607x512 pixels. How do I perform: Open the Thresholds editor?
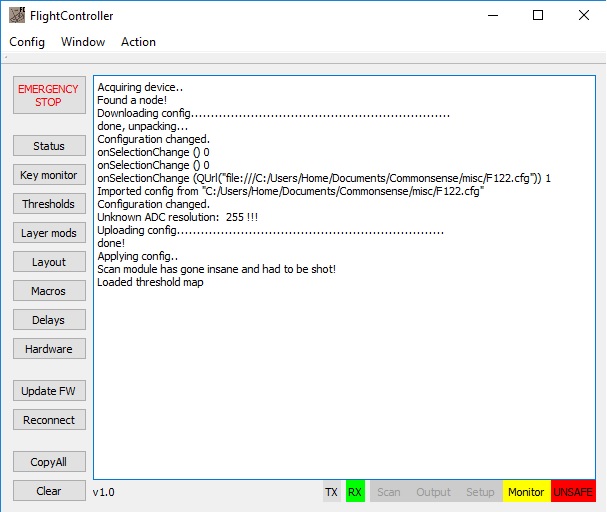(49, 204)
